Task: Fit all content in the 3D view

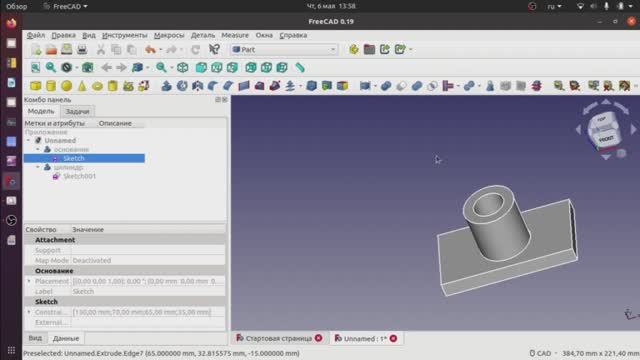Action: [x=36, y=68]
